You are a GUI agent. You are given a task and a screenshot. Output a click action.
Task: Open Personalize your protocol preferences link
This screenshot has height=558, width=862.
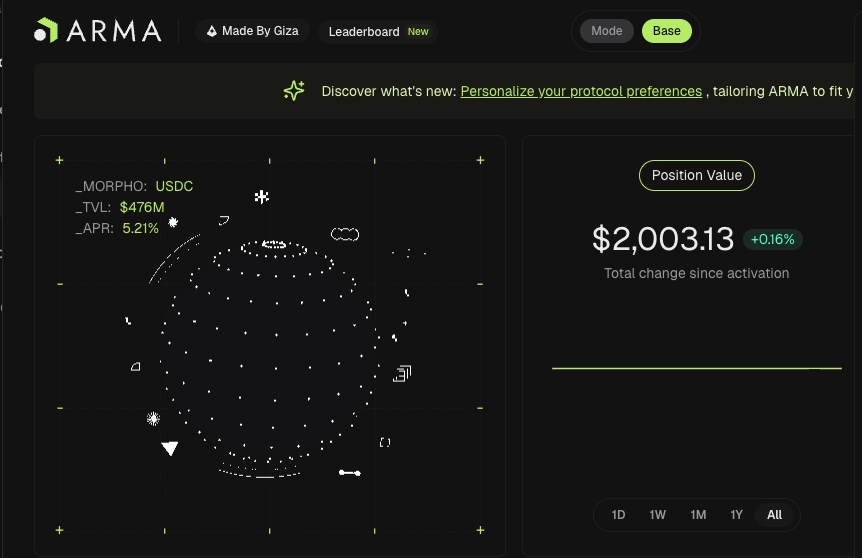pyautogui.click(x=581, y=91)
